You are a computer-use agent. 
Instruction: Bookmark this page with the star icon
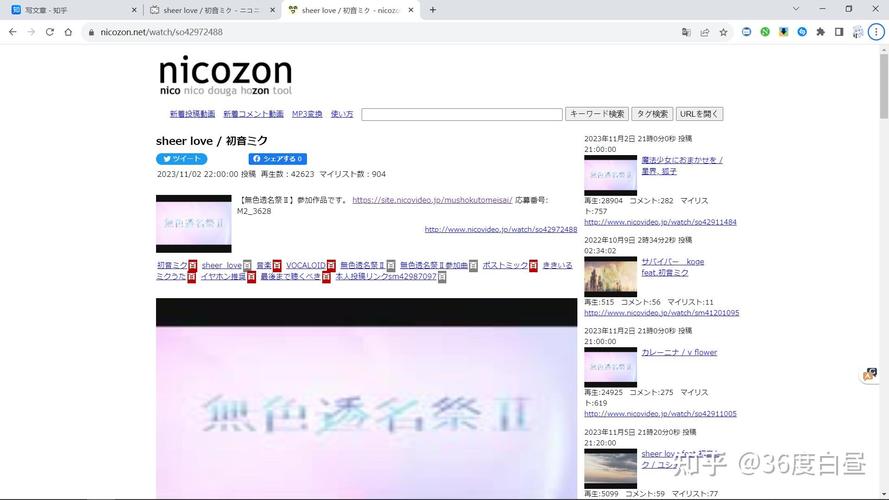point(723,32)
